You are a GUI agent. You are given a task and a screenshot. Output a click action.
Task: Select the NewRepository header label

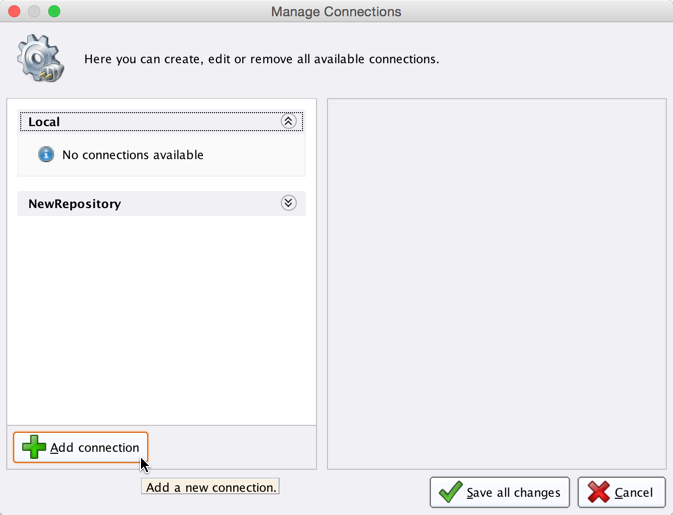74,204
